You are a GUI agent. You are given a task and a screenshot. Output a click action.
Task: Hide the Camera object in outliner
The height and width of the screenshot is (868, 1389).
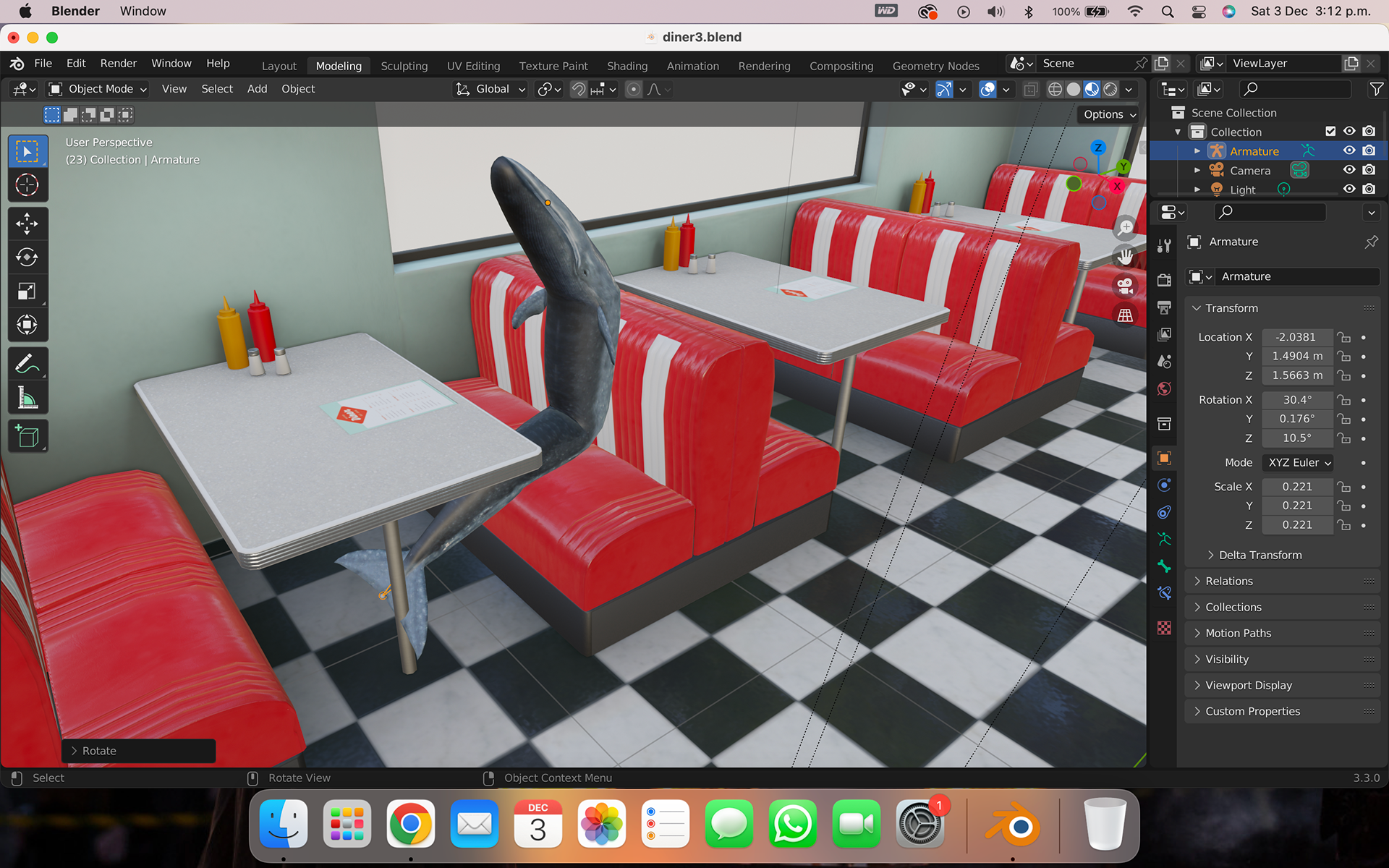1349,170
